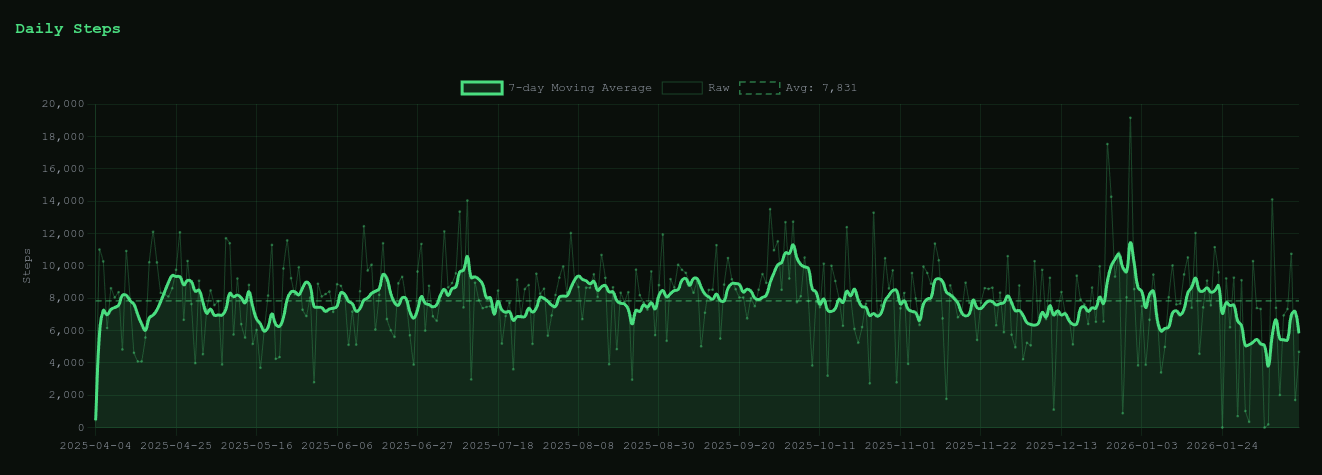This screenshot has height=475, width=1322.
Task: Click the 20,000 y-axis tick label
Action: click(63, 104)
